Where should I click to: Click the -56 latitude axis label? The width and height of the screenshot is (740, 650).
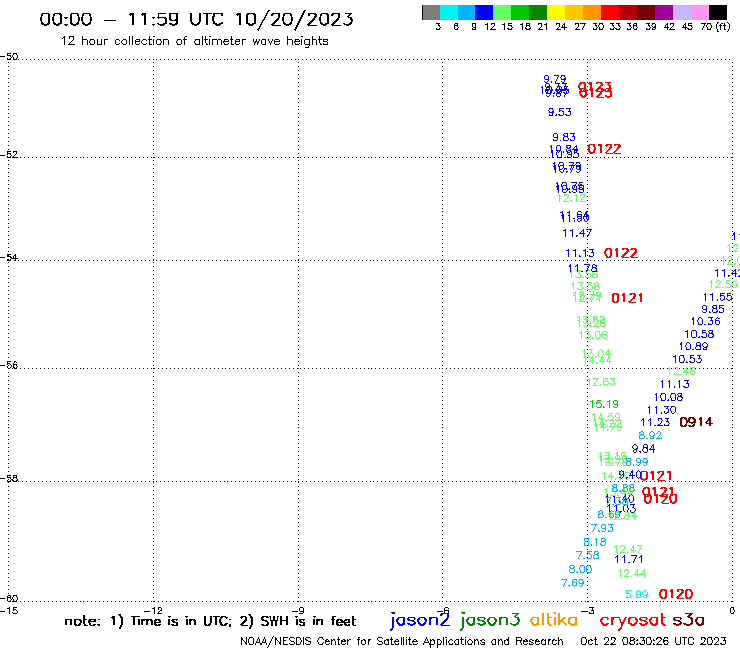[x=9, y=365]
